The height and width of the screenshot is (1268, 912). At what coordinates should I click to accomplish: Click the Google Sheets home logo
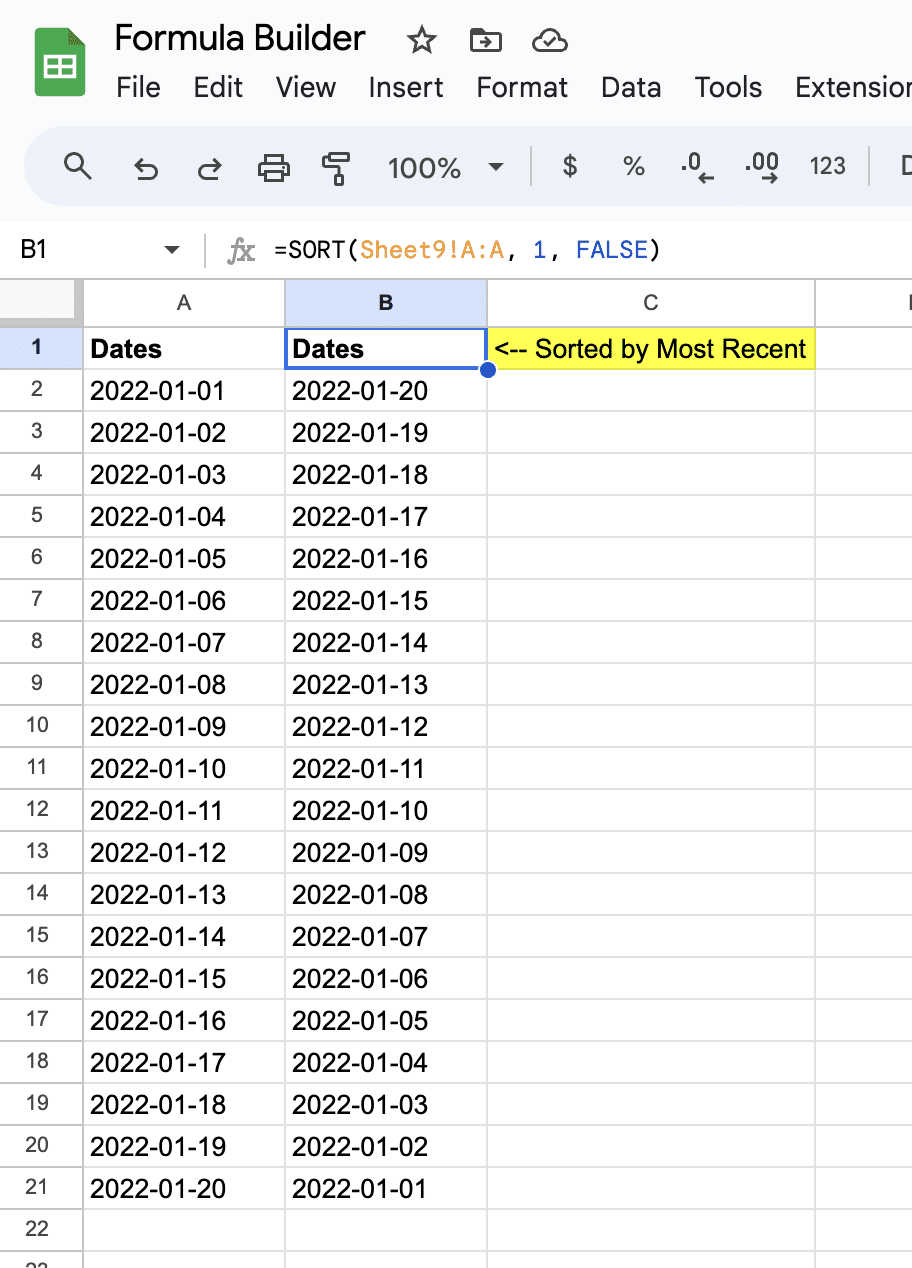(60, 63)
